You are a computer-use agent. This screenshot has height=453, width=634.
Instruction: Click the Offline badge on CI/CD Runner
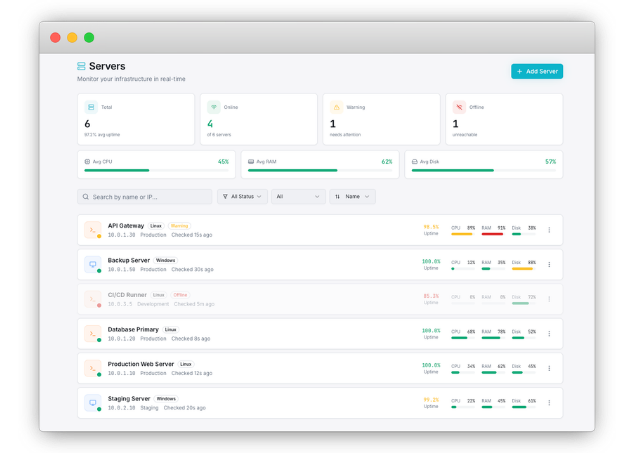click(180, 295)
